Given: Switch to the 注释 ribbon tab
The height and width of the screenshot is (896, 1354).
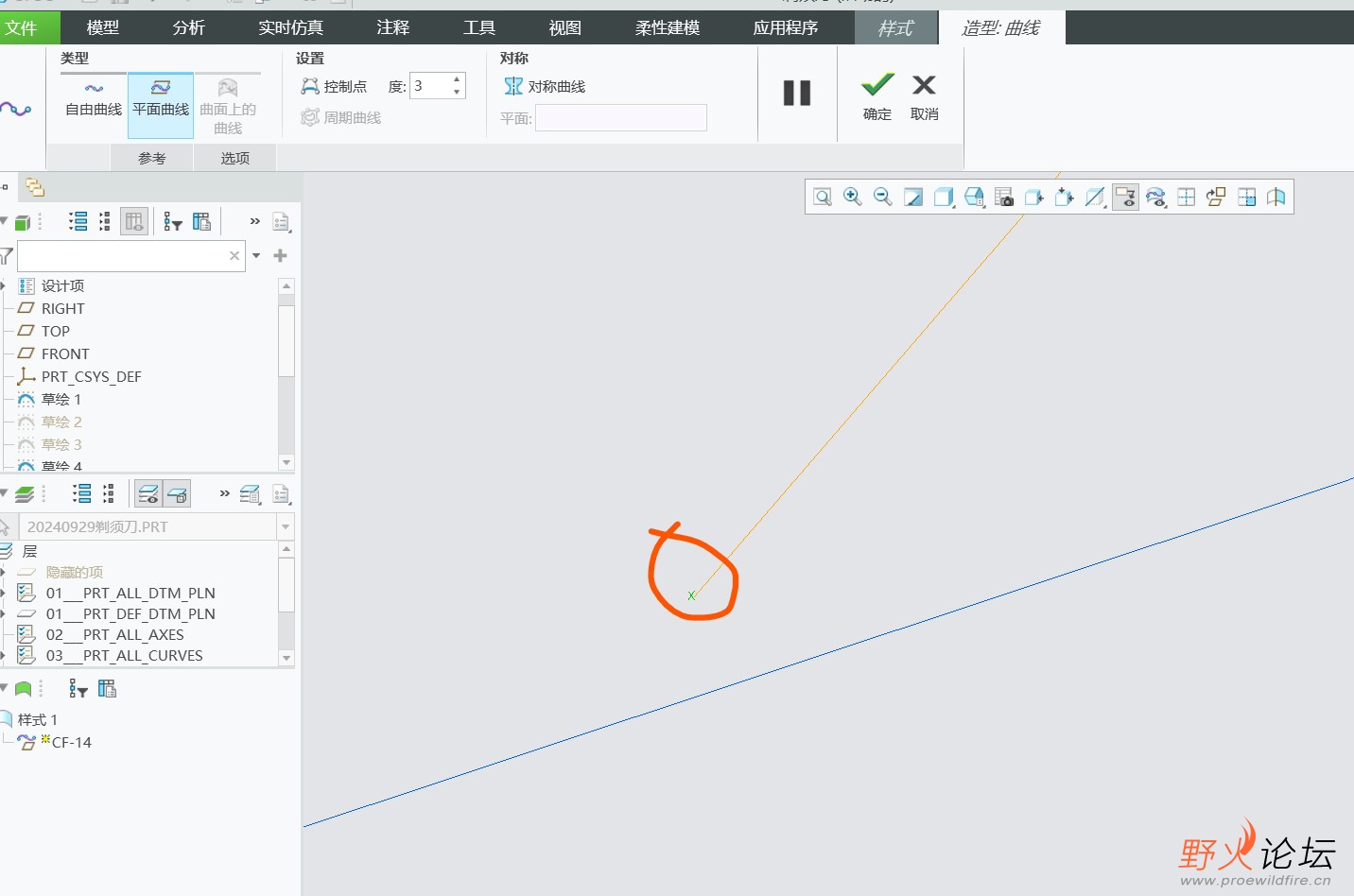Looking at the screenshot, I should (x=393, y=27).
